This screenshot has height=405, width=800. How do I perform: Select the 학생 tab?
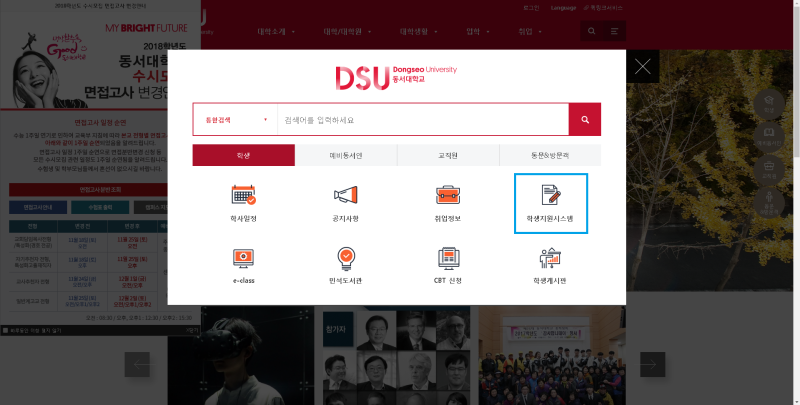[243, 155]
